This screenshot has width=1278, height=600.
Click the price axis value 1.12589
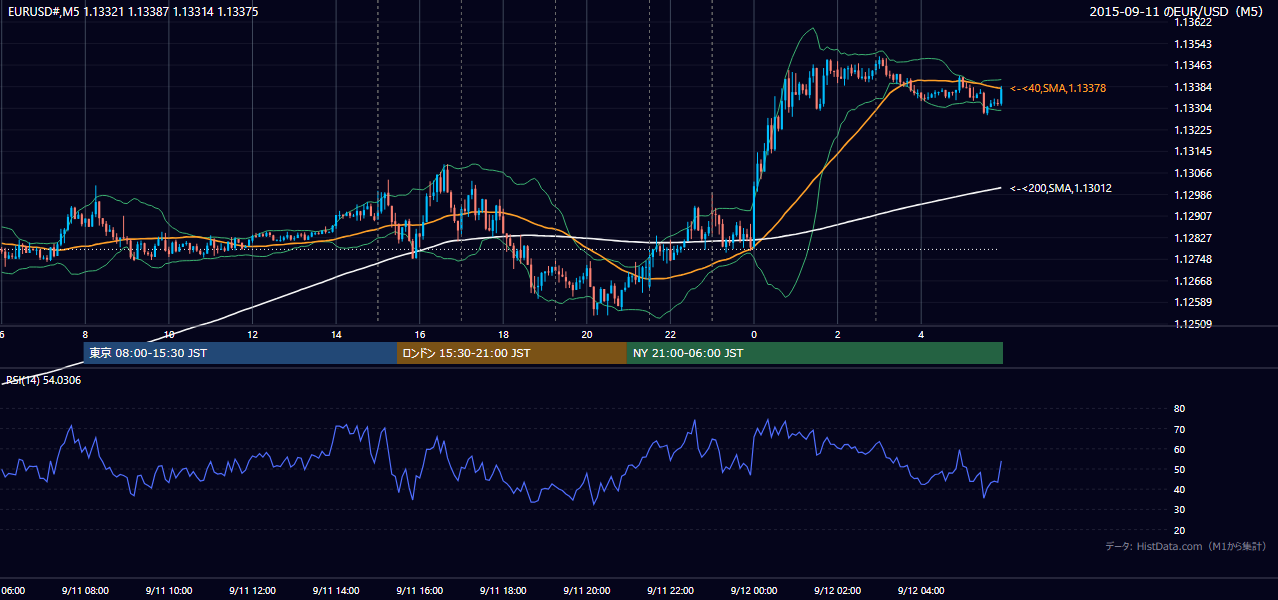pyautogui.click(x=1194, y=302)
